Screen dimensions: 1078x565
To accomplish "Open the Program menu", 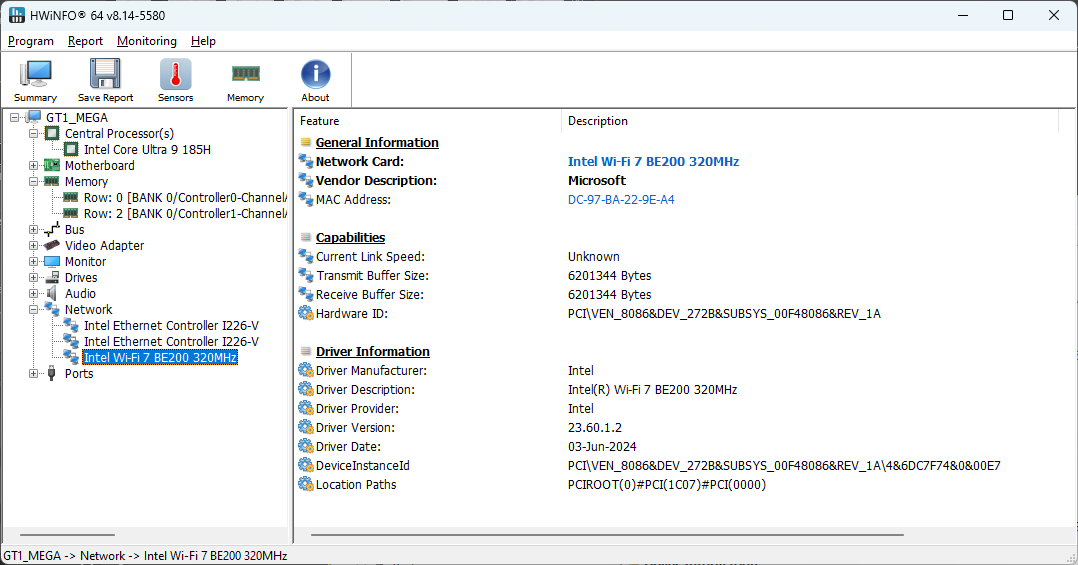I will coord(31,41).
